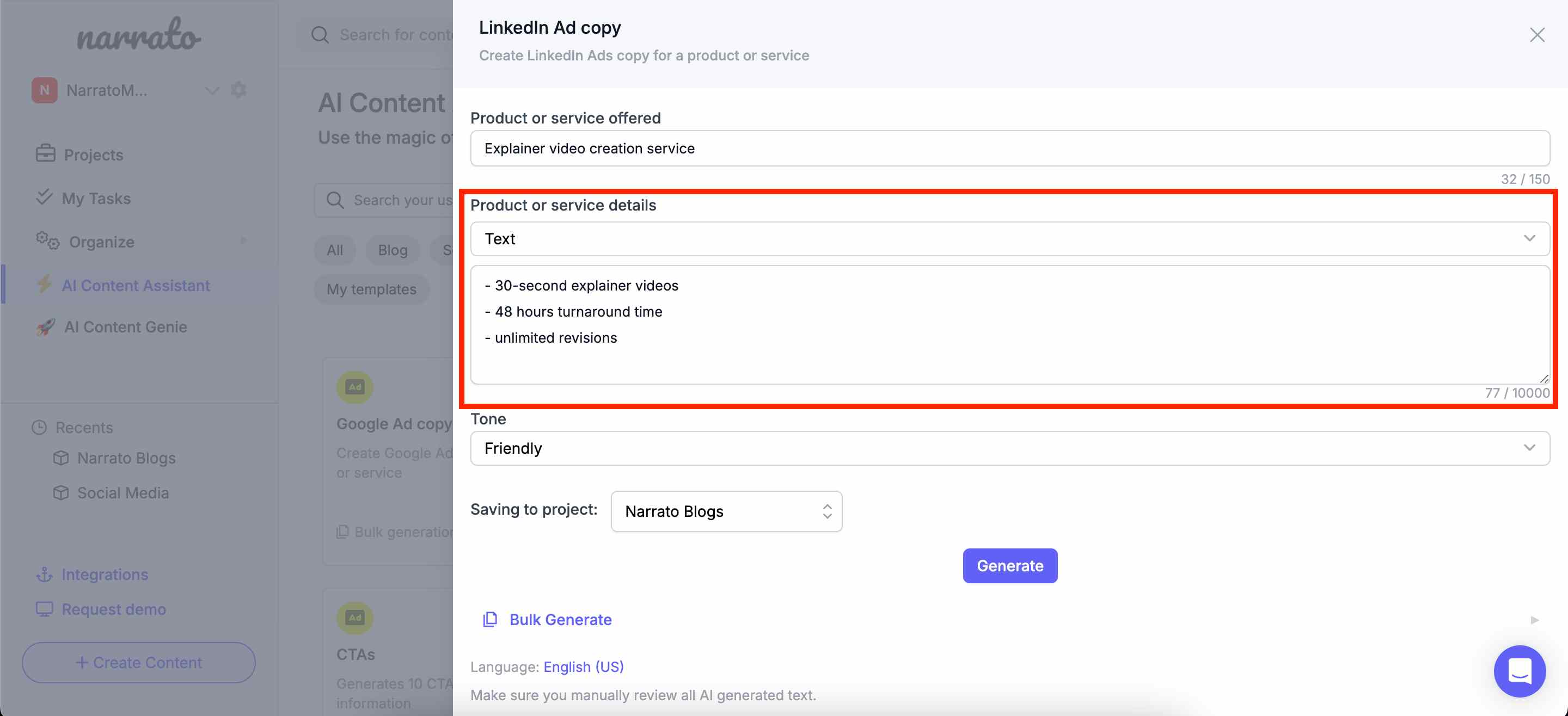
Task: Open Narrato Blogs recent project
Action: [127, 458]
